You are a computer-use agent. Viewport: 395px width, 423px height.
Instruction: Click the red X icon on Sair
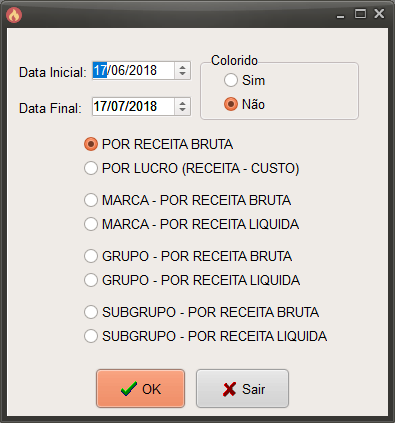point(229,389)
